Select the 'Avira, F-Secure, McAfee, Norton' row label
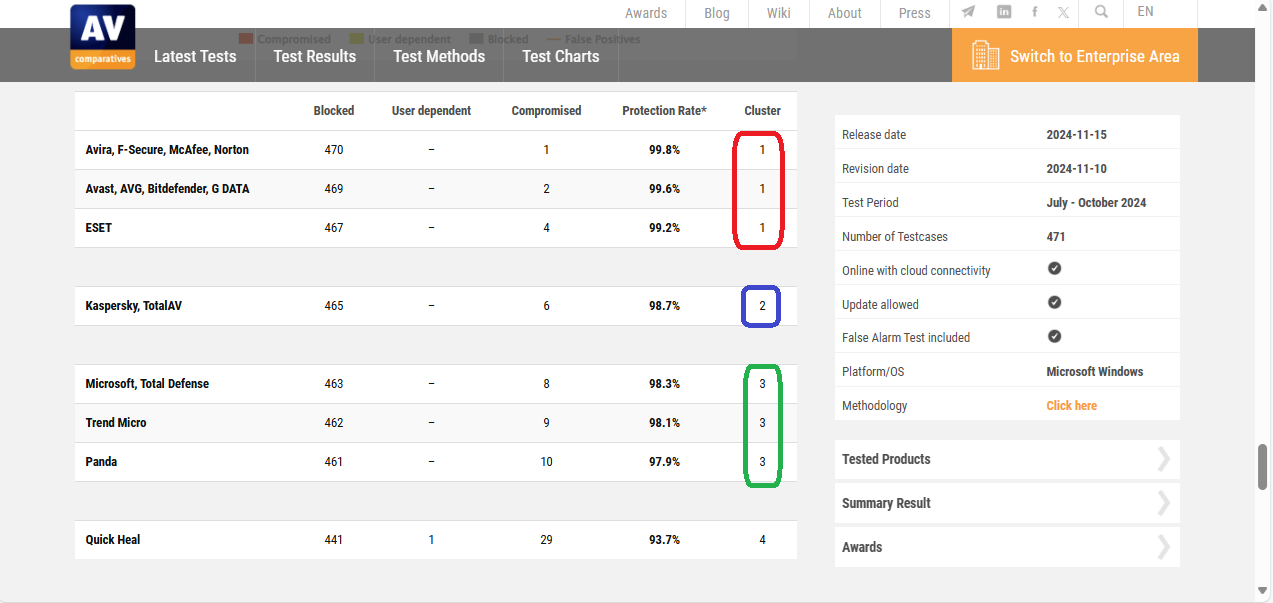 point(167,149)
